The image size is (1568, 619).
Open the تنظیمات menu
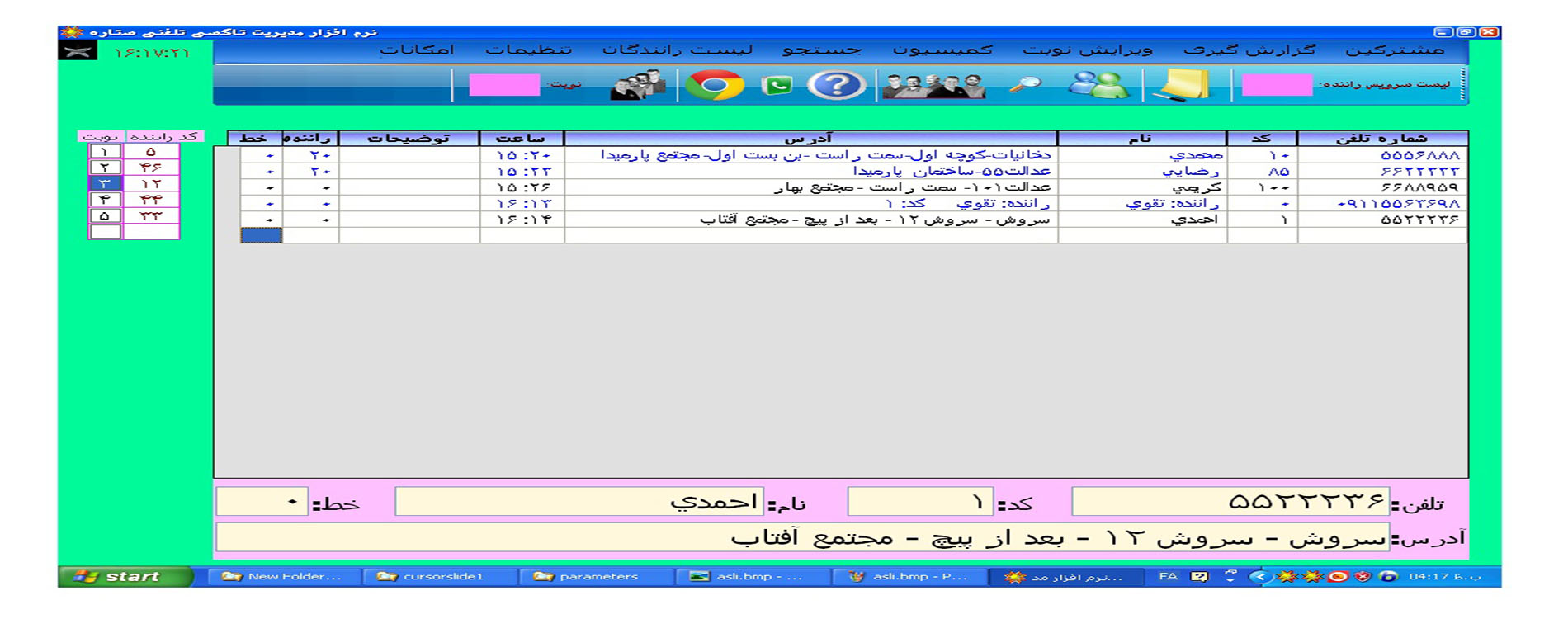[528, 50]
